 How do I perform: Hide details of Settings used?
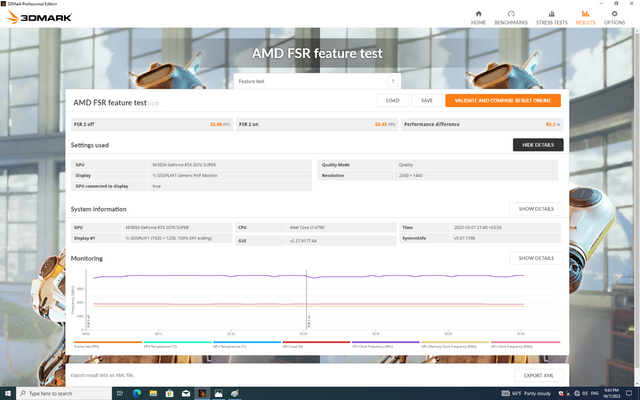point(537,145)
